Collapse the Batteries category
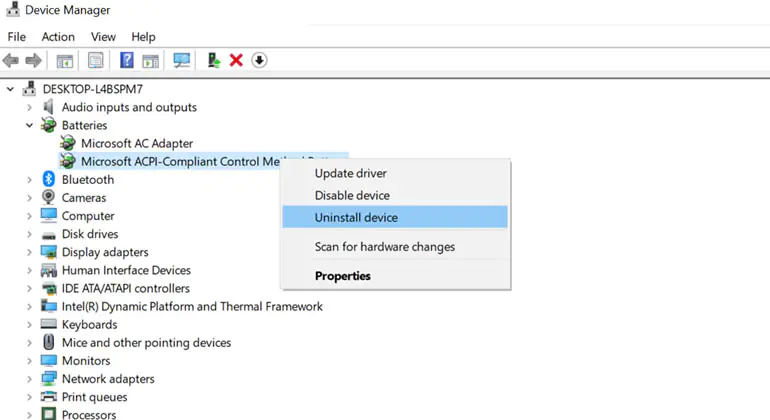This screenshot has height=420, width=770. (x=29, y=125)
